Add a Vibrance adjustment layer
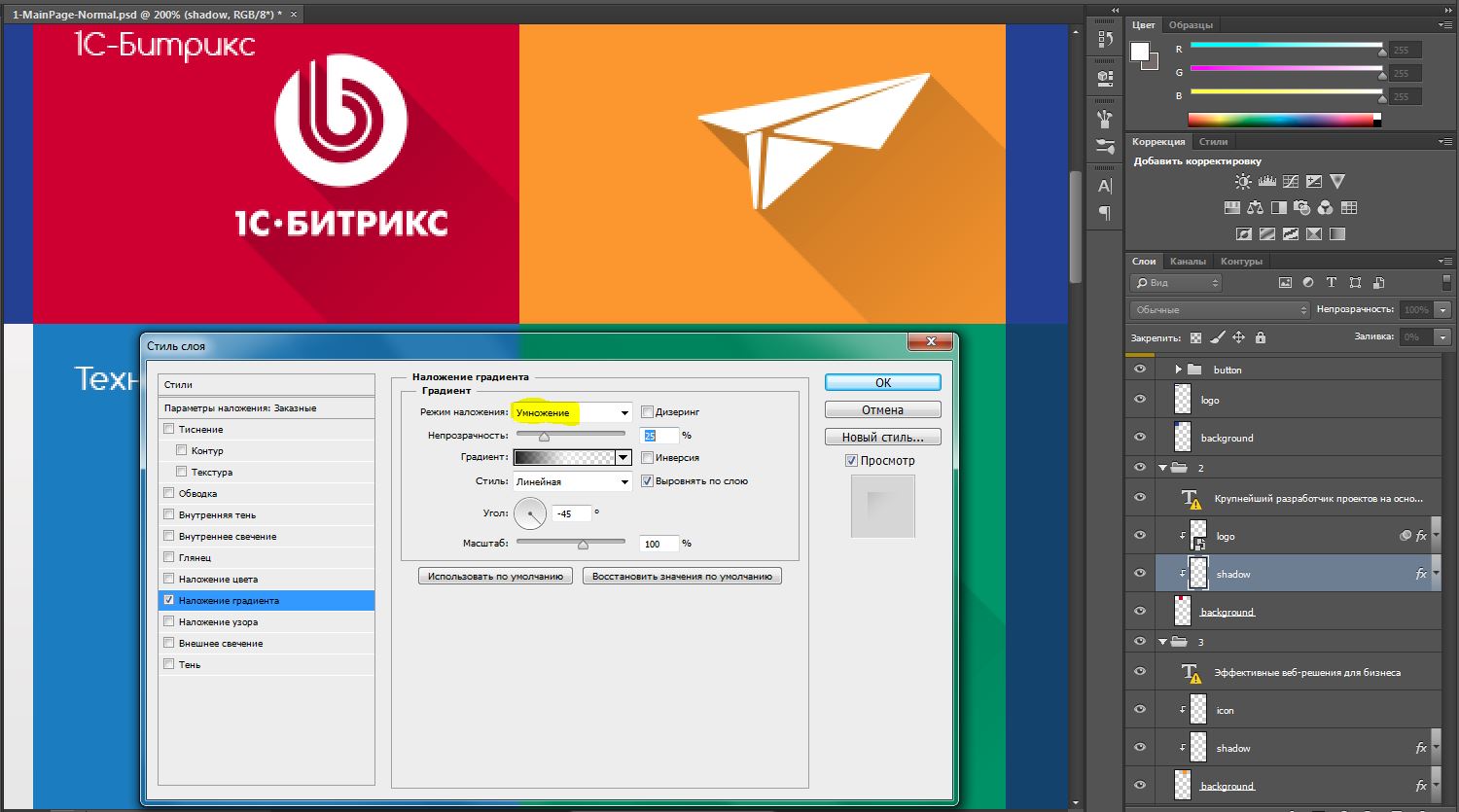The height and width of the screenshot is (812, 1459). coord(1337,182)
